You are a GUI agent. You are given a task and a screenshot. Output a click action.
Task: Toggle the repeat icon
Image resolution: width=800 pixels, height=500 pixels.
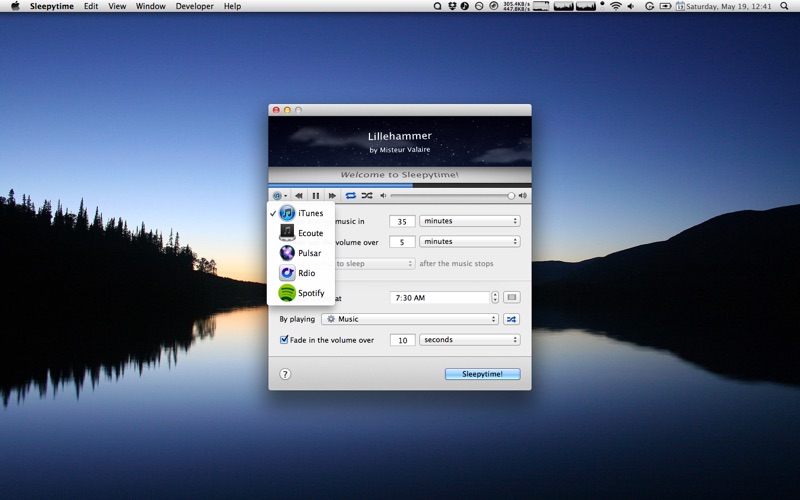(351, 196)
